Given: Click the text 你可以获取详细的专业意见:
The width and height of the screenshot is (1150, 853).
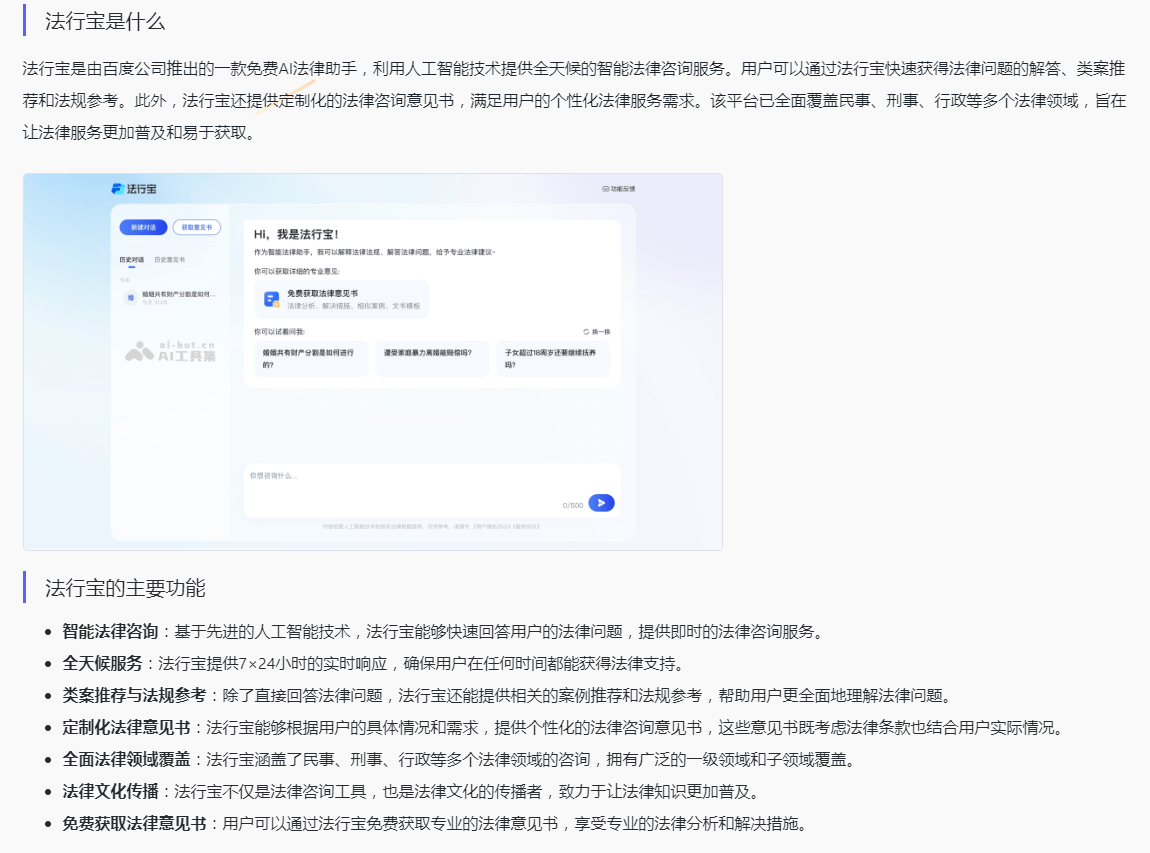Looking at the screenshot, I should click(297, 271).
